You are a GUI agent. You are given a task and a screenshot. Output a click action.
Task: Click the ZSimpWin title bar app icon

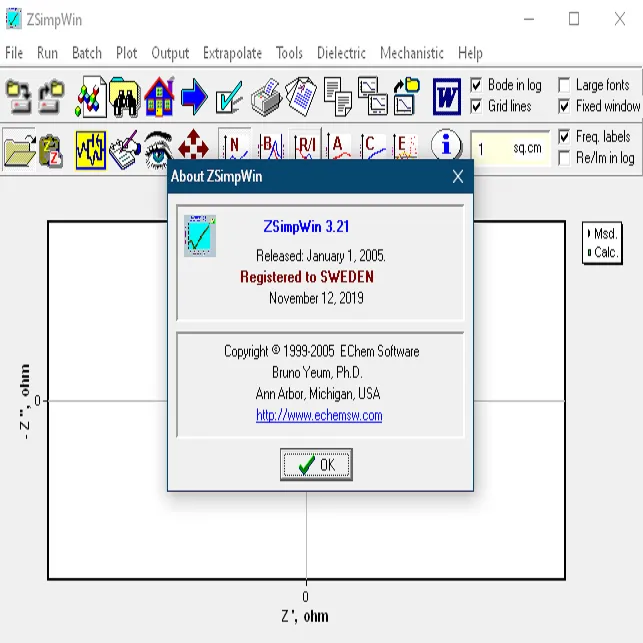pos(14,19)
